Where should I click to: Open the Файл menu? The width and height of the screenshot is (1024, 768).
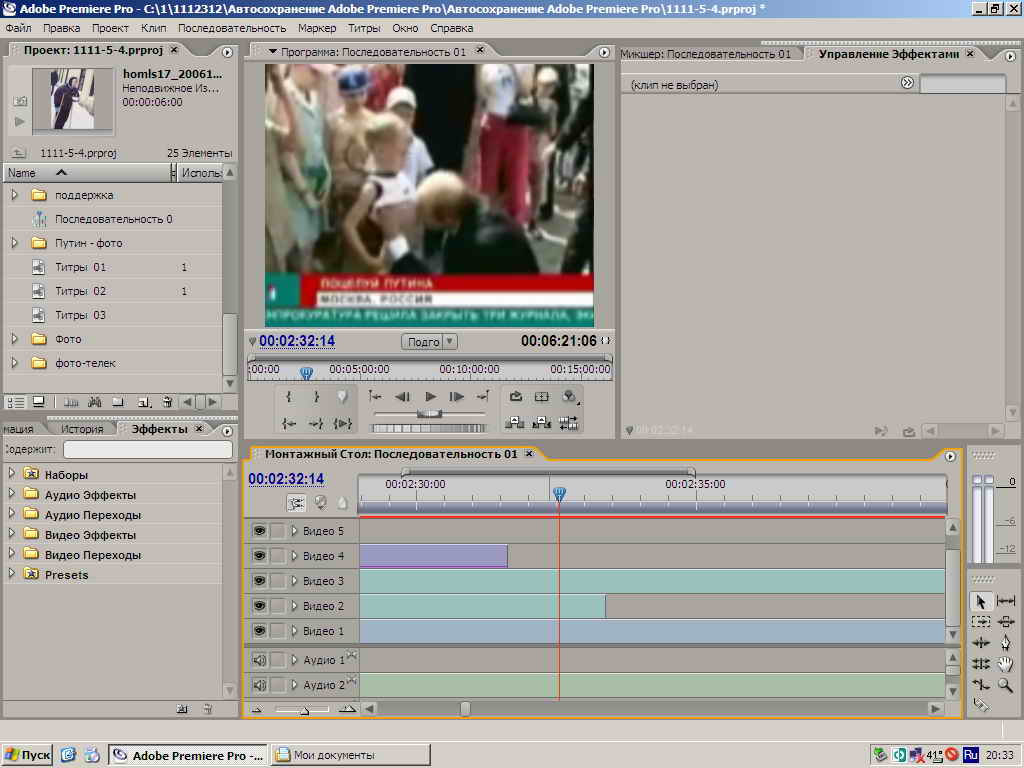click(x=18, y=28)
